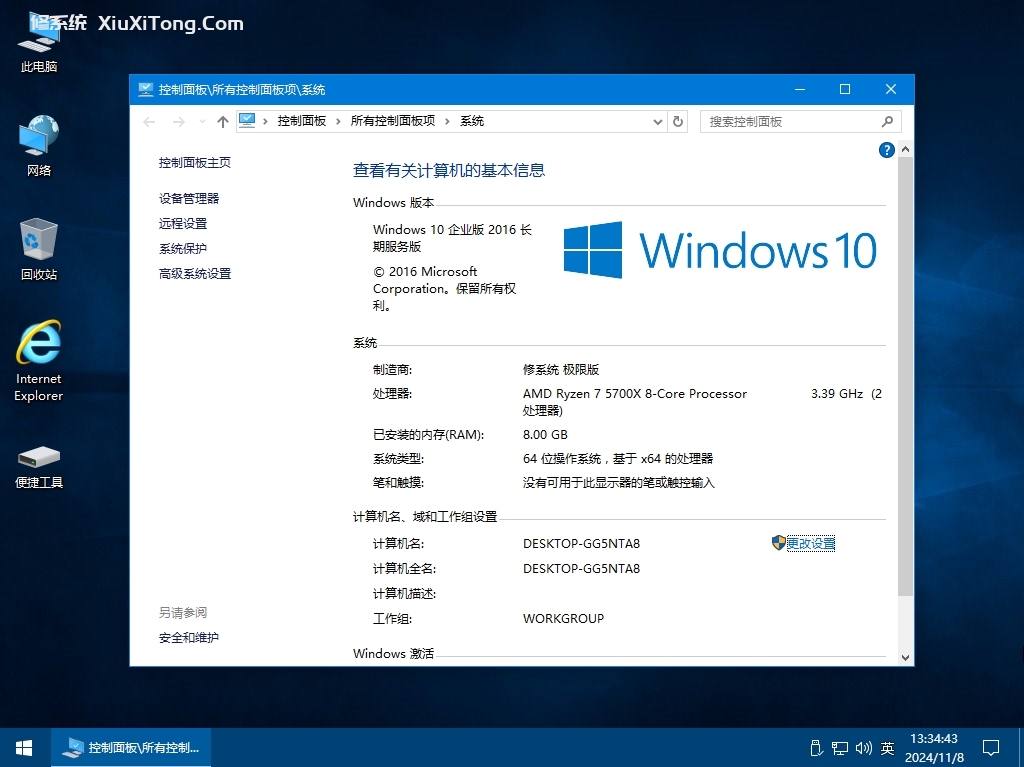Open 设备管理器 from the sidebar
The height and width of the screenshot is (767, 1024).
point(189,199)
